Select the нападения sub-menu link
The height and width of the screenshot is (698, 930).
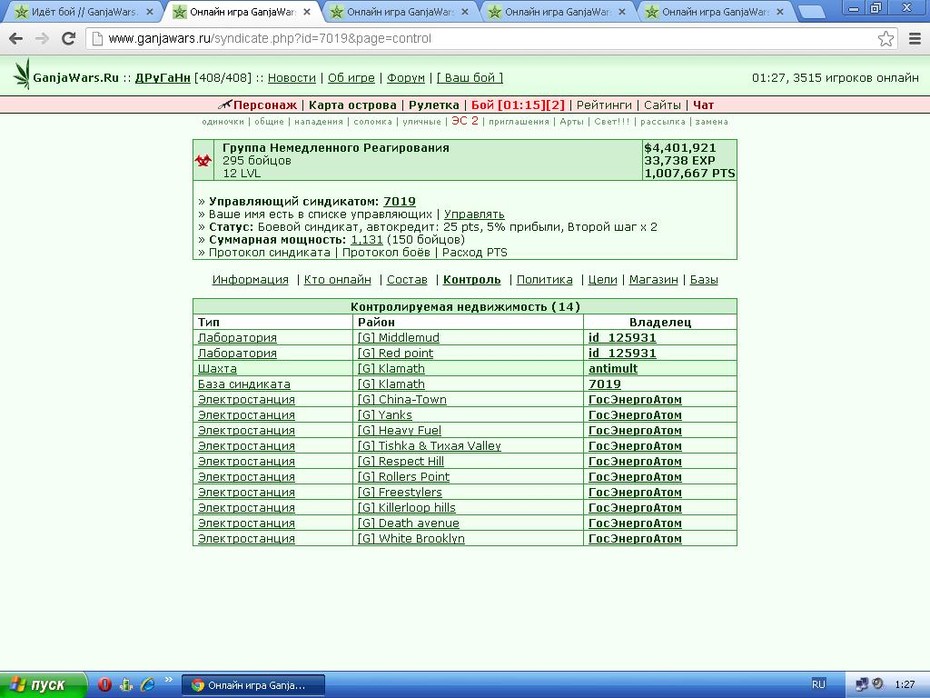click(319, 122)
